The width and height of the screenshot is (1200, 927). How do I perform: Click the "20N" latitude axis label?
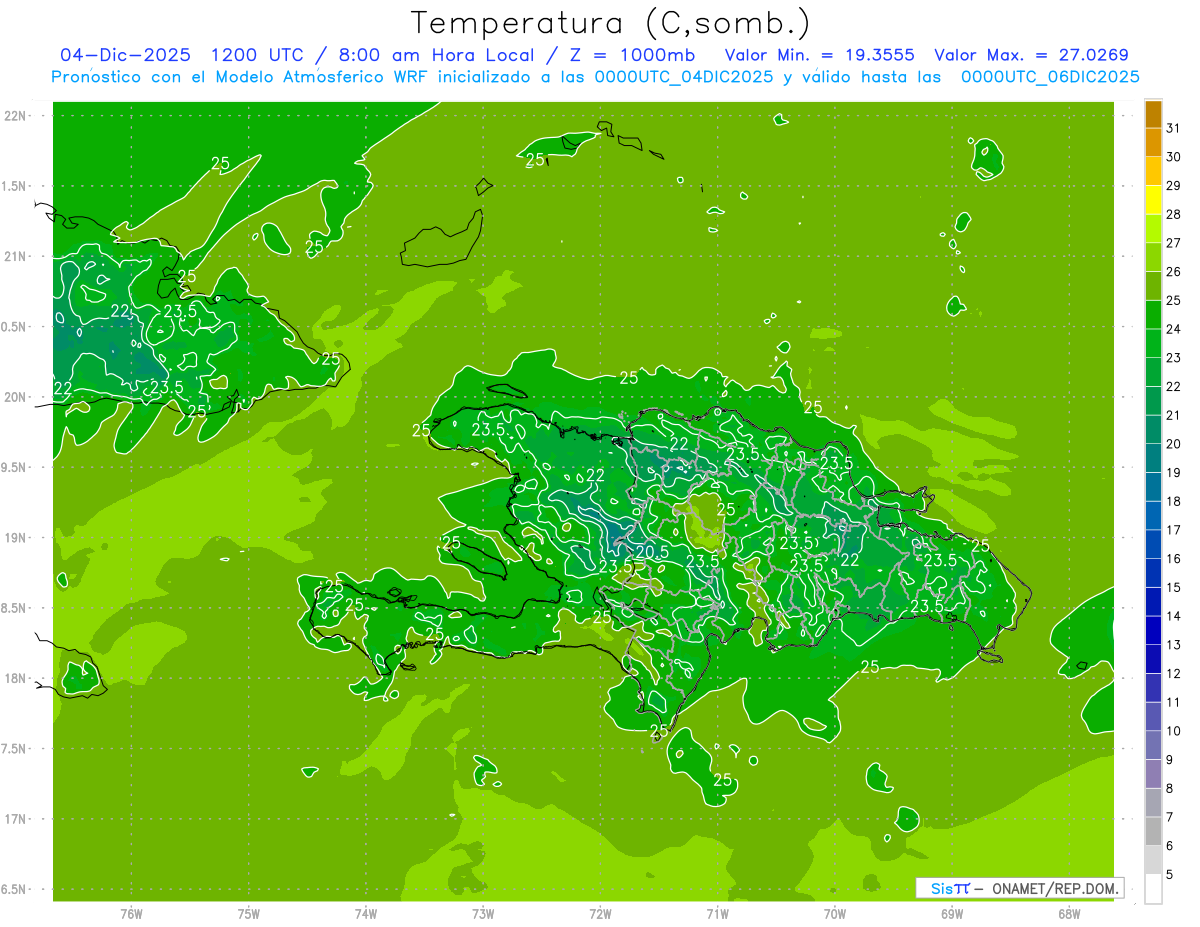[15, 397]
